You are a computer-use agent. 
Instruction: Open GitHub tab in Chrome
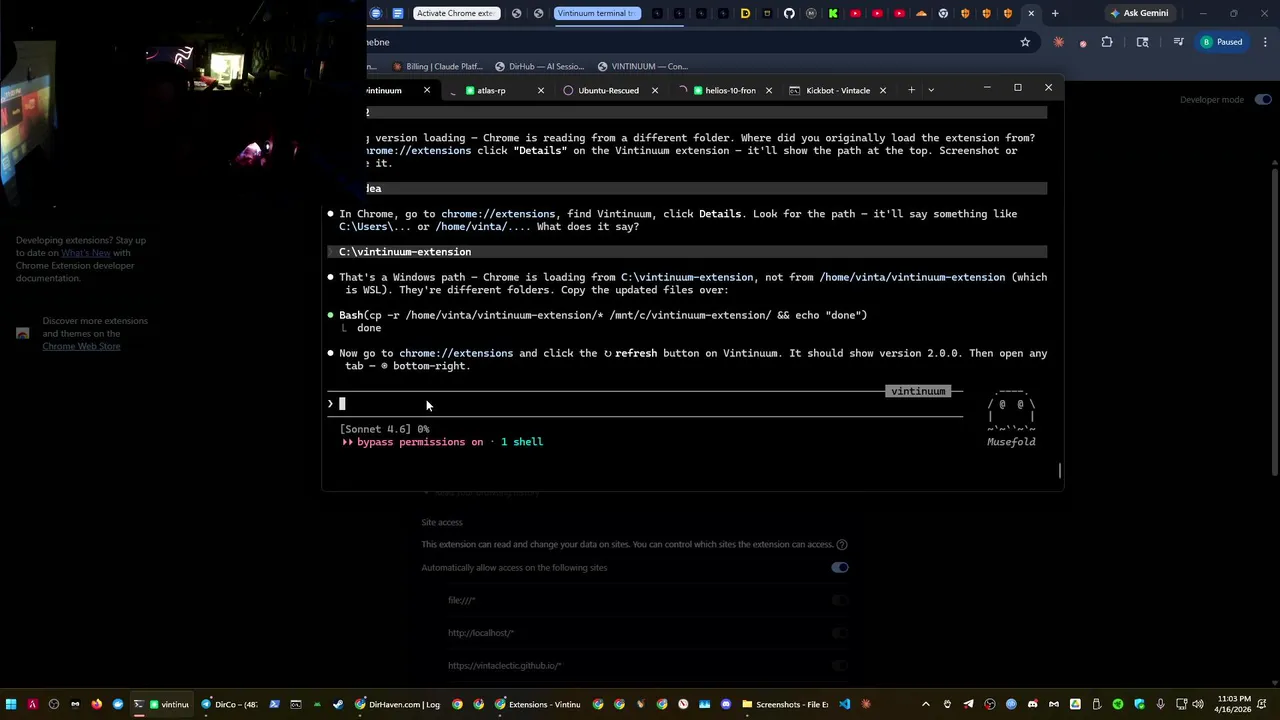point(789,13)
